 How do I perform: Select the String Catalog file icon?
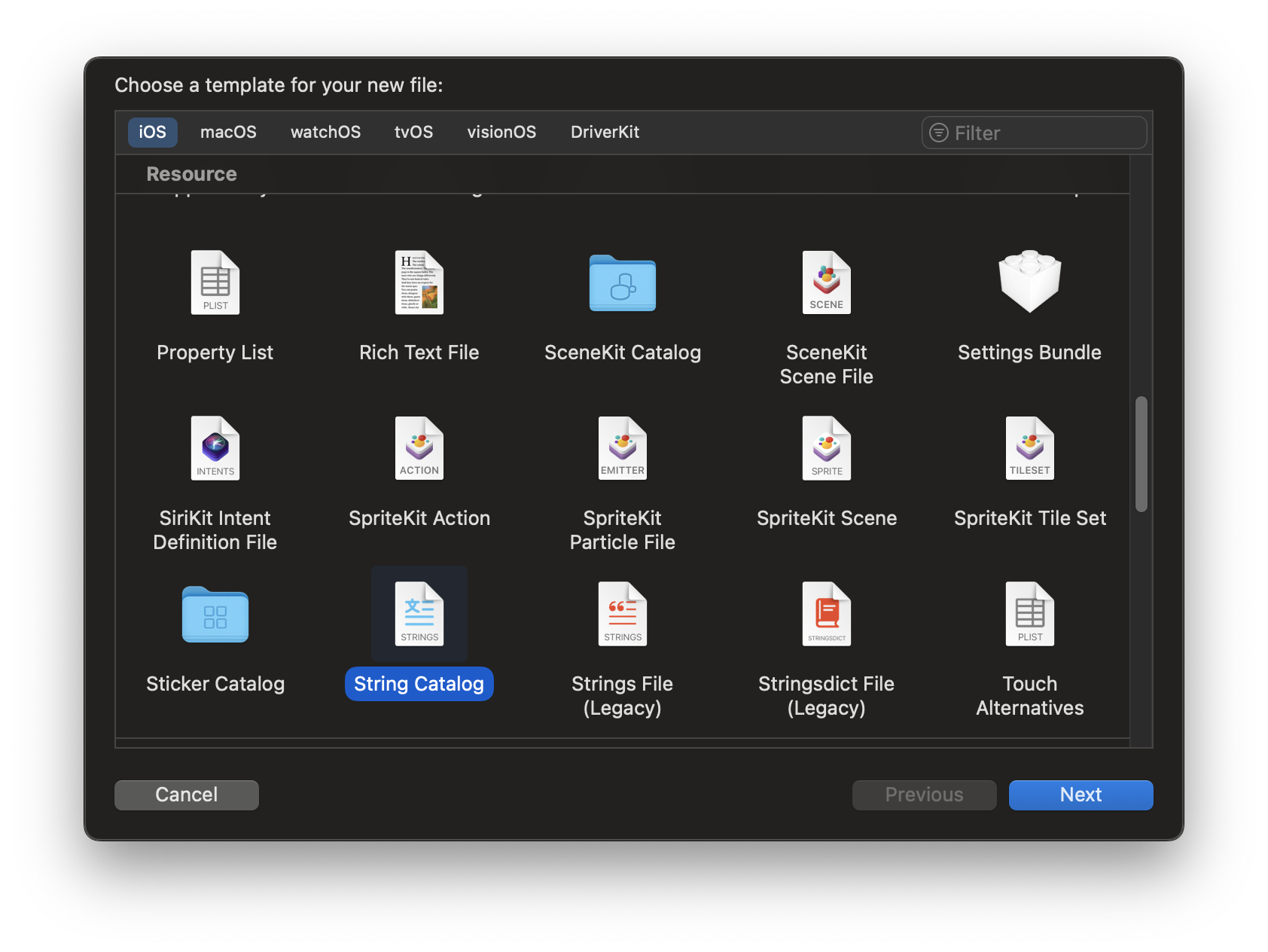[x=419, y=614]
